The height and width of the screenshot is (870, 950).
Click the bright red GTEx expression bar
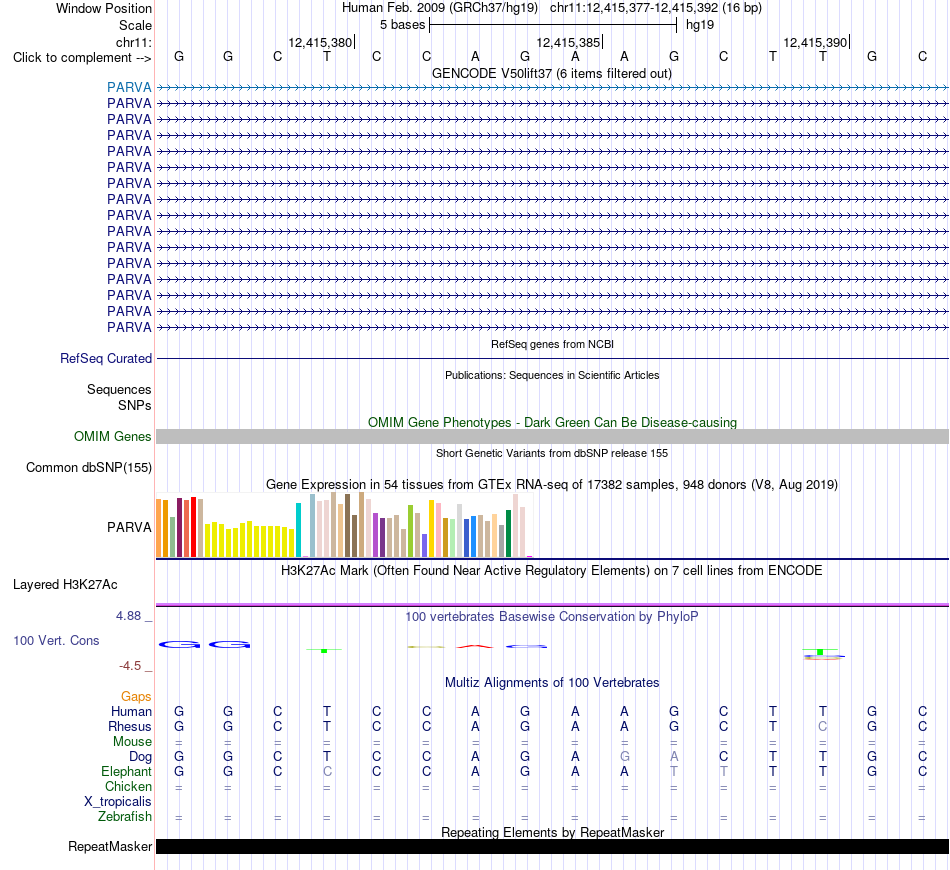coord(193,526)
